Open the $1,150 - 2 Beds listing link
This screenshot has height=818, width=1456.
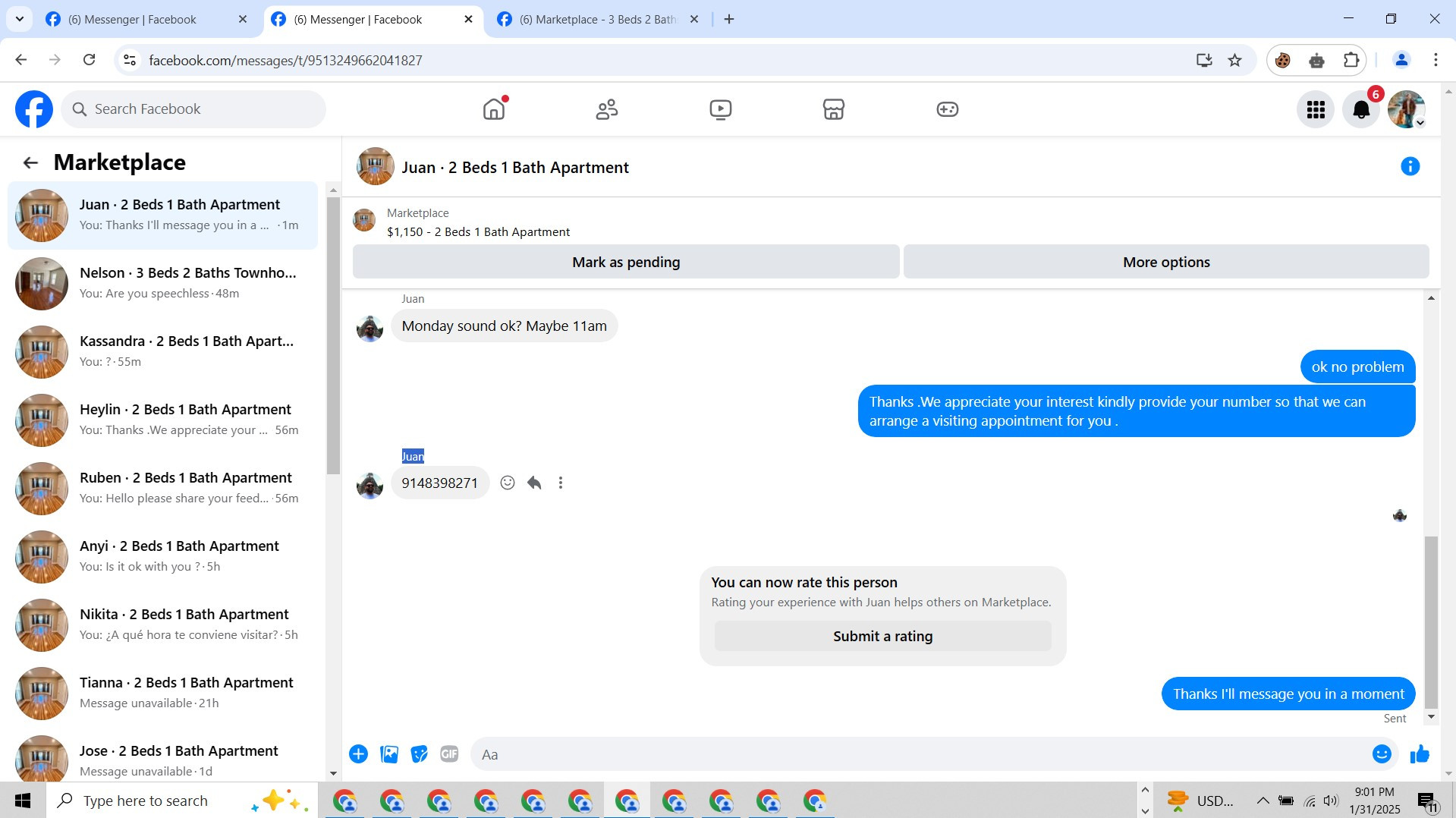[478, 231]
